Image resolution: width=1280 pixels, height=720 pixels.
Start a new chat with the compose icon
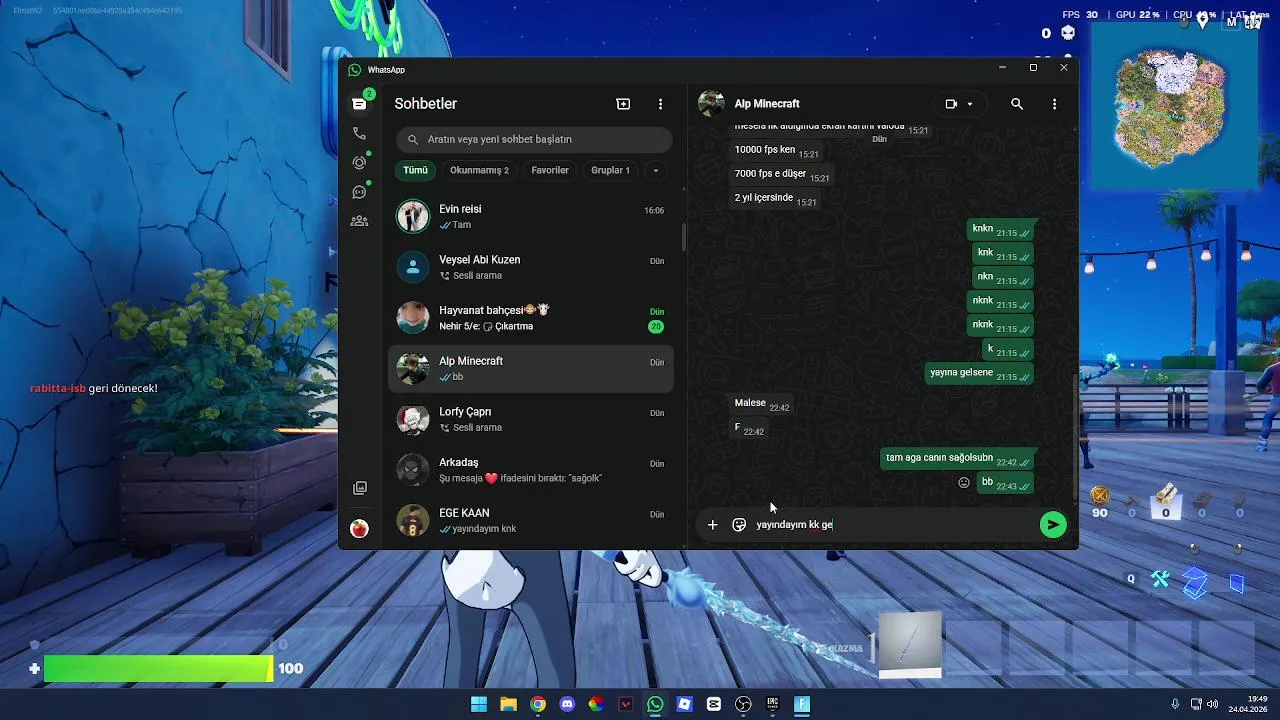click(x=623, y=104)
